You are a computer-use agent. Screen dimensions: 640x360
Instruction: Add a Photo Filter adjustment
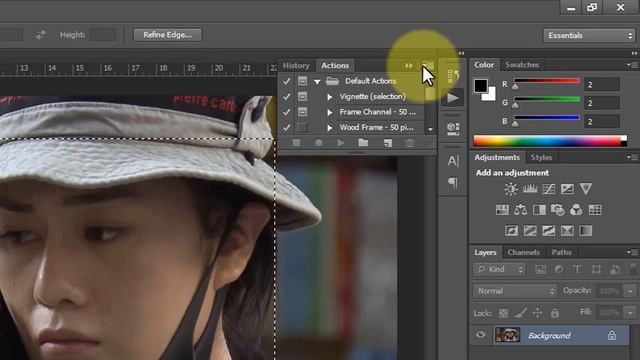(558, 210)
